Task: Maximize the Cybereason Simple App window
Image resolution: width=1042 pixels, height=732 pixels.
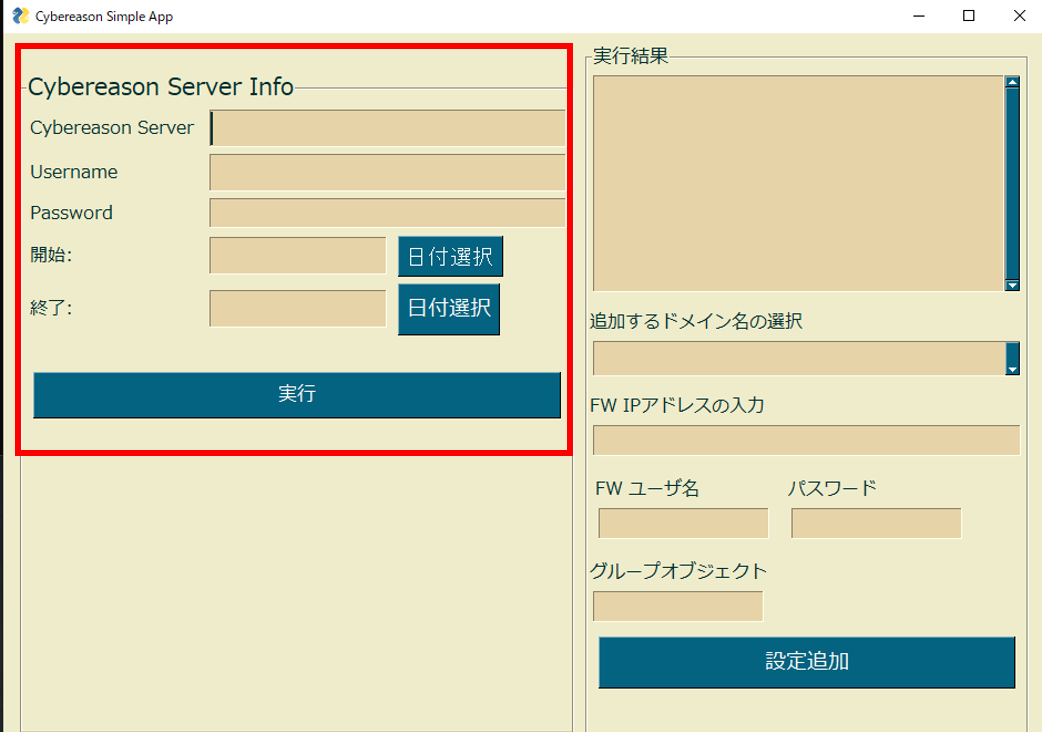Action: coord(969,16)
